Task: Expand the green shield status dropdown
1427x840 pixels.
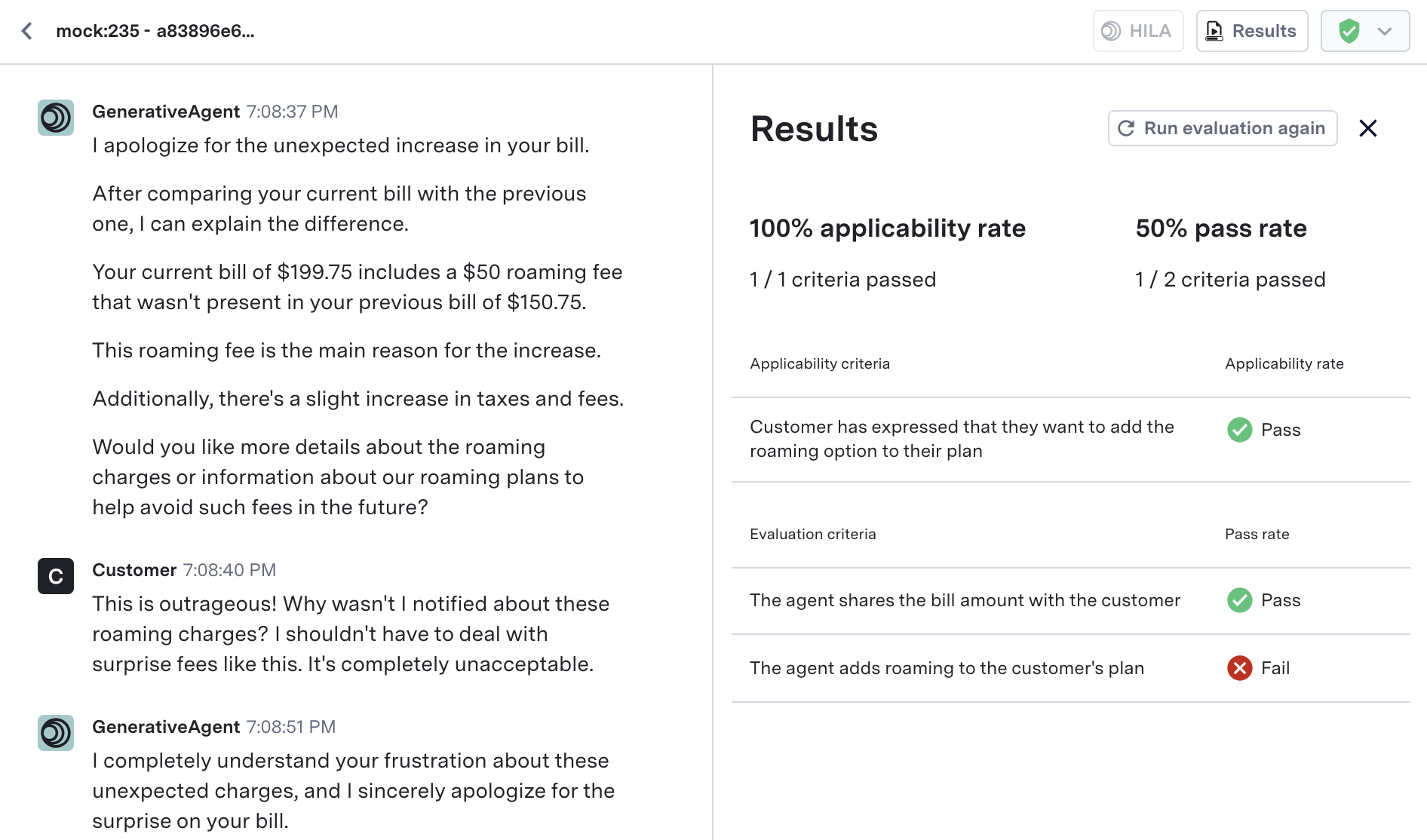Action: pyautogui.click(x=1364, y=31)
